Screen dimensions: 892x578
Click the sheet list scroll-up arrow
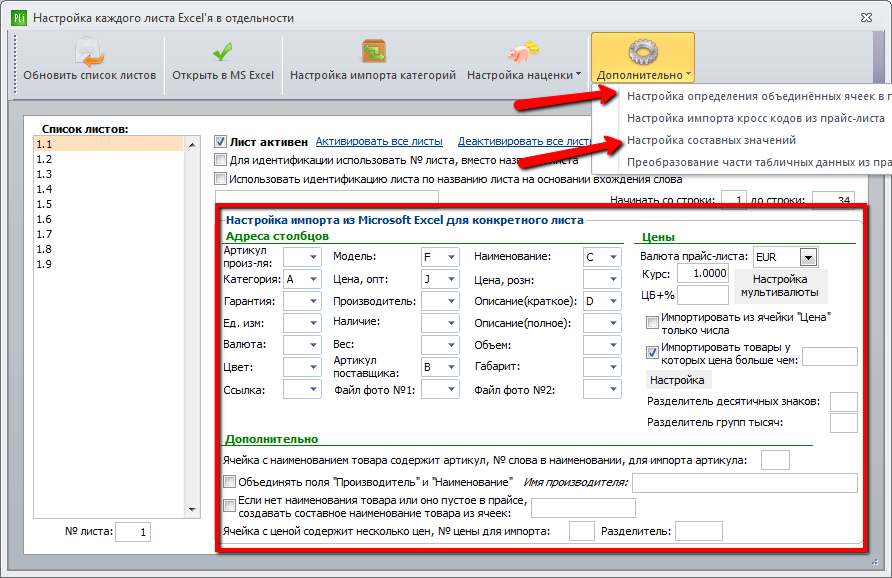tap(192, 144)
